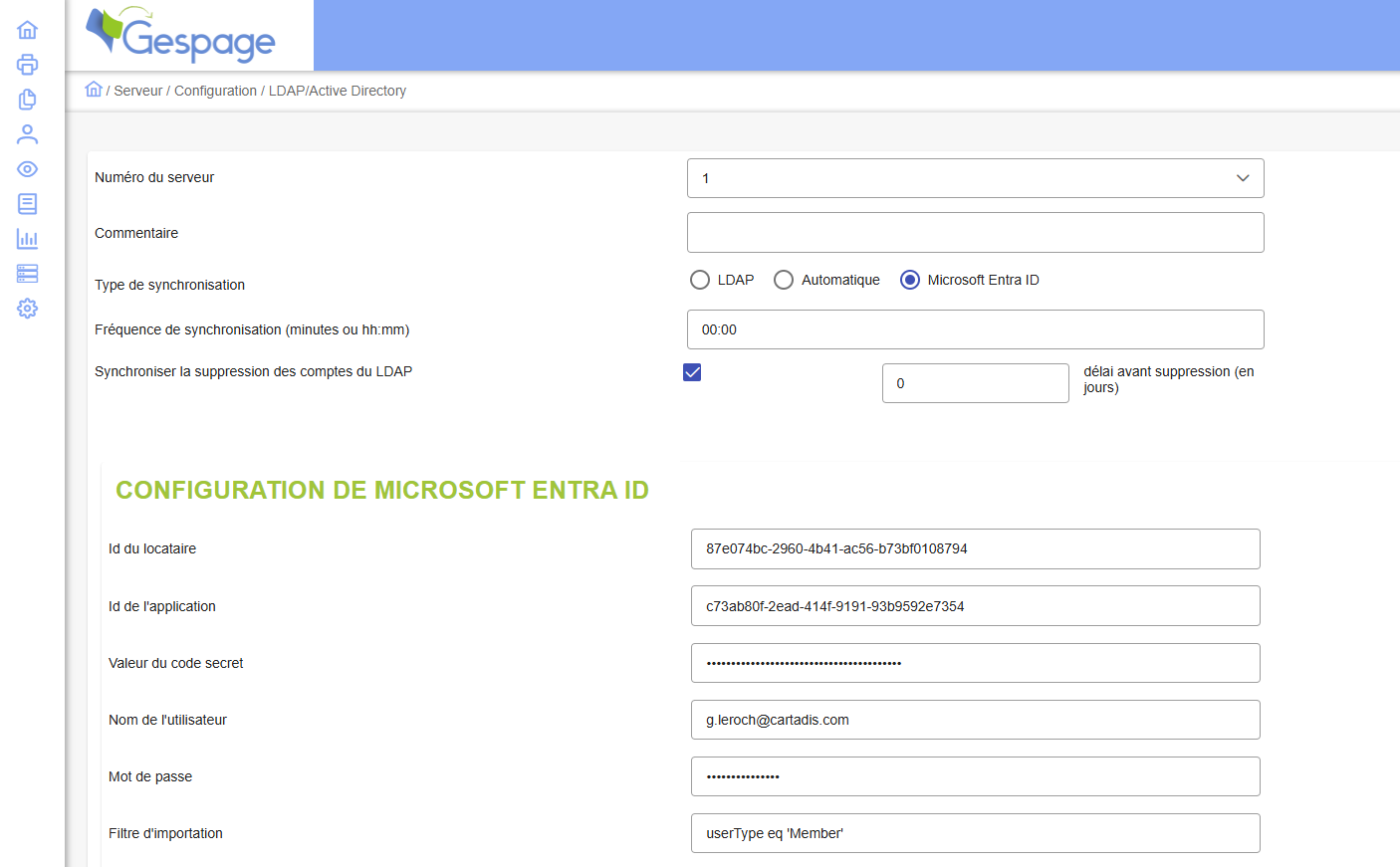Open the list document icon in the sidebar
Screen dimensions: 1400x867
pos(28,204)
